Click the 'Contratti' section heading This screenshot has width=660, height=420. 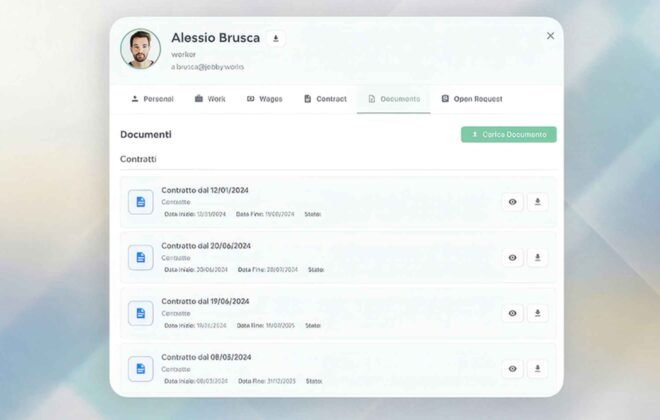[138, 159]
